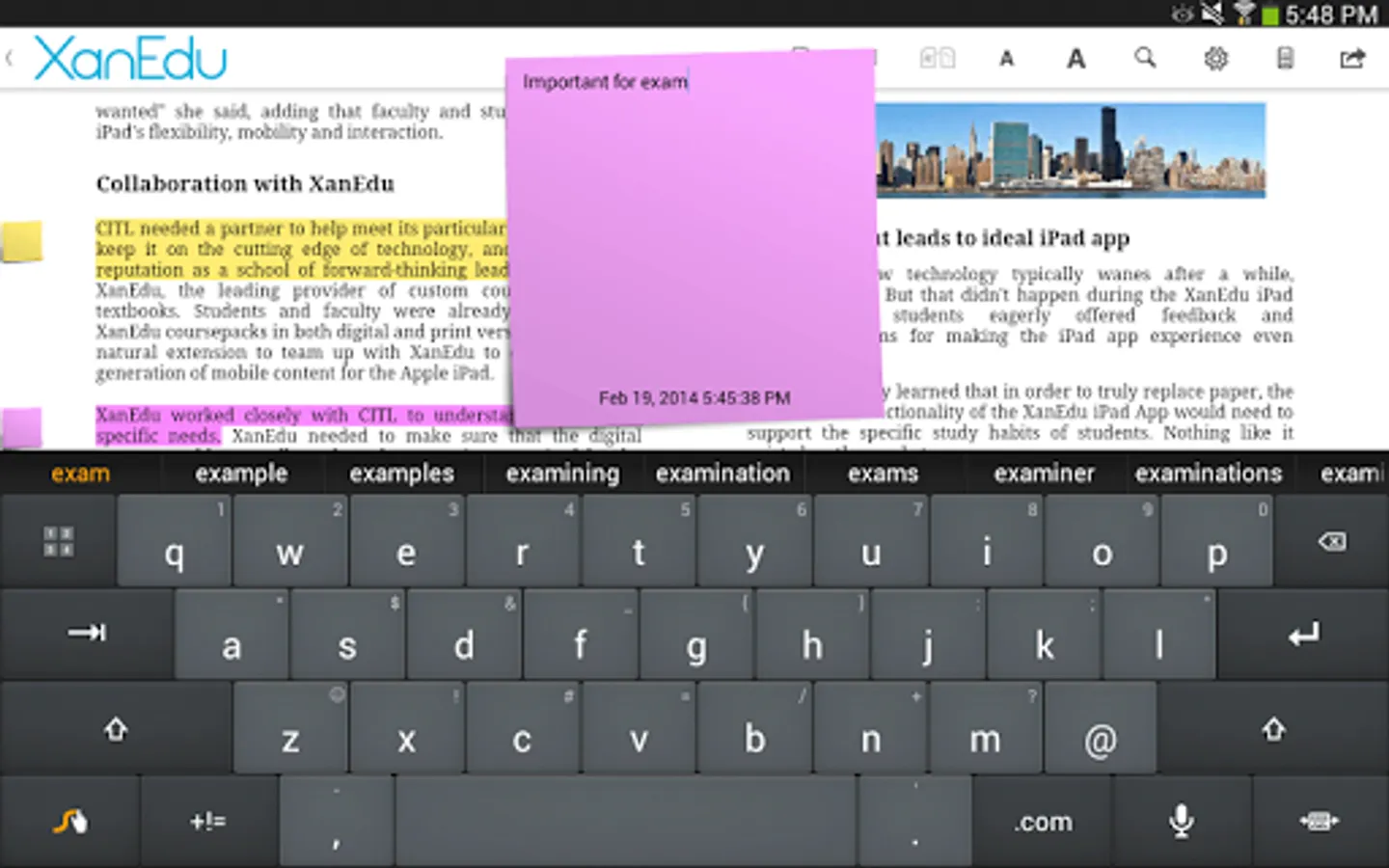1389x868 pixels.
Task: Choose suggestion "exams"
Action: click(x=883, y=473)
